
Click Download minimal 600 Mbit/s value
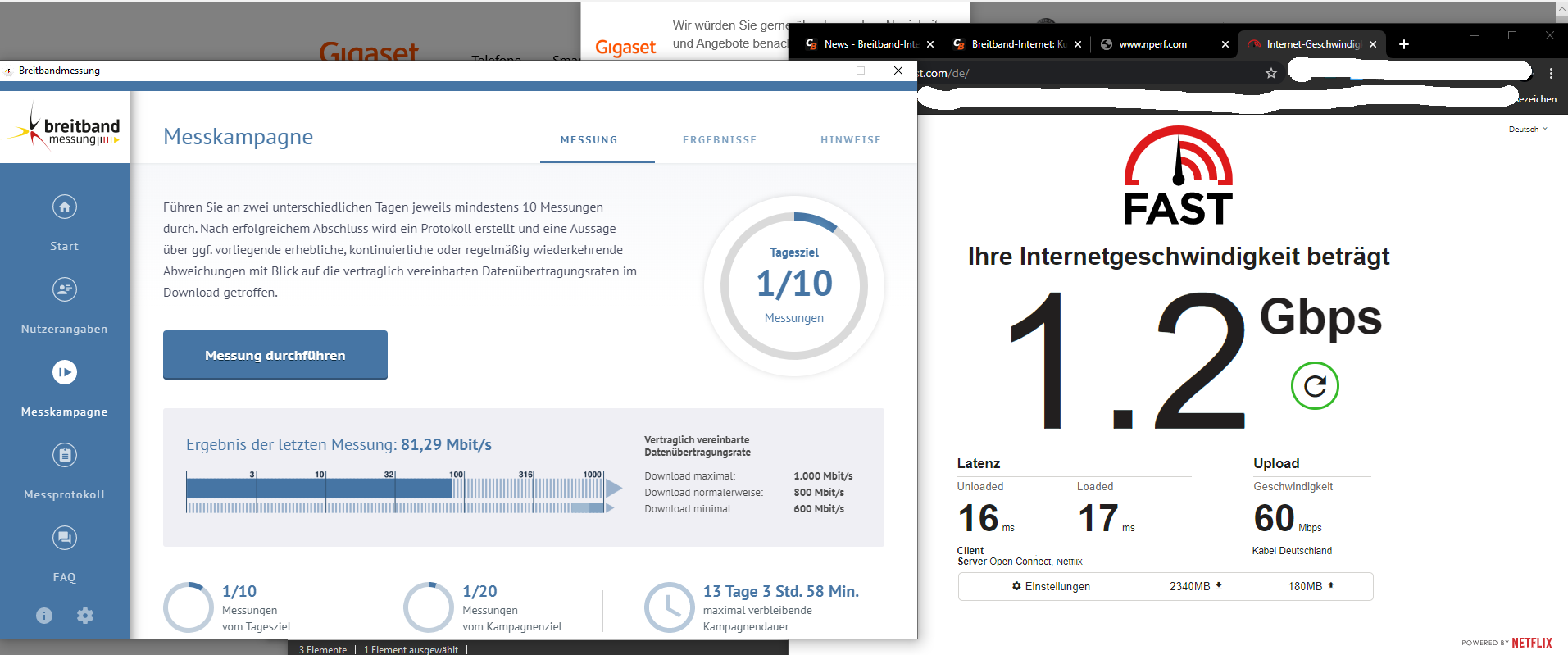(819, 509)
